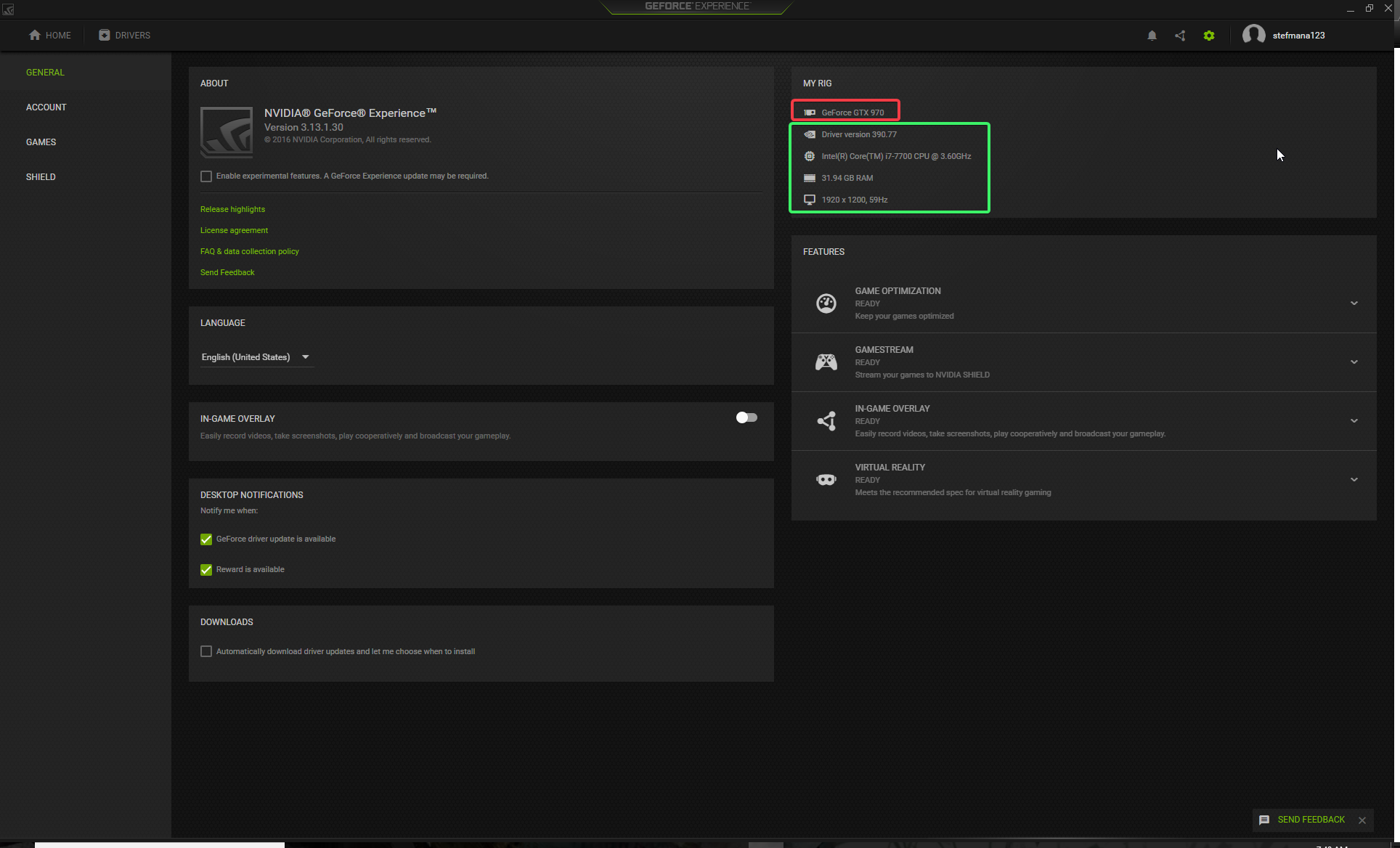Expand the In-Game Overlay feature chevron
This screenshot has height=848, width=1400.
click(x=1354, y=421)
